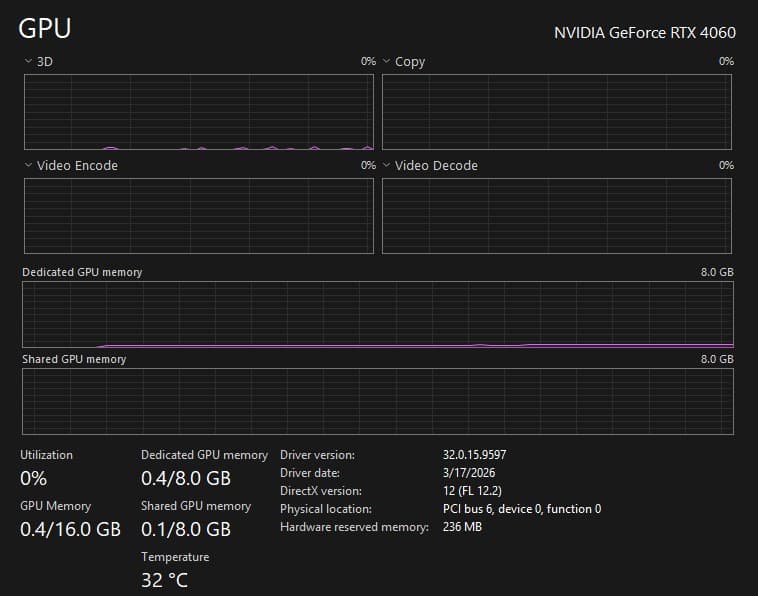Click the Video Encode 0% reading
Viewport: 758px width, 596px height.
tap(368, 165)
